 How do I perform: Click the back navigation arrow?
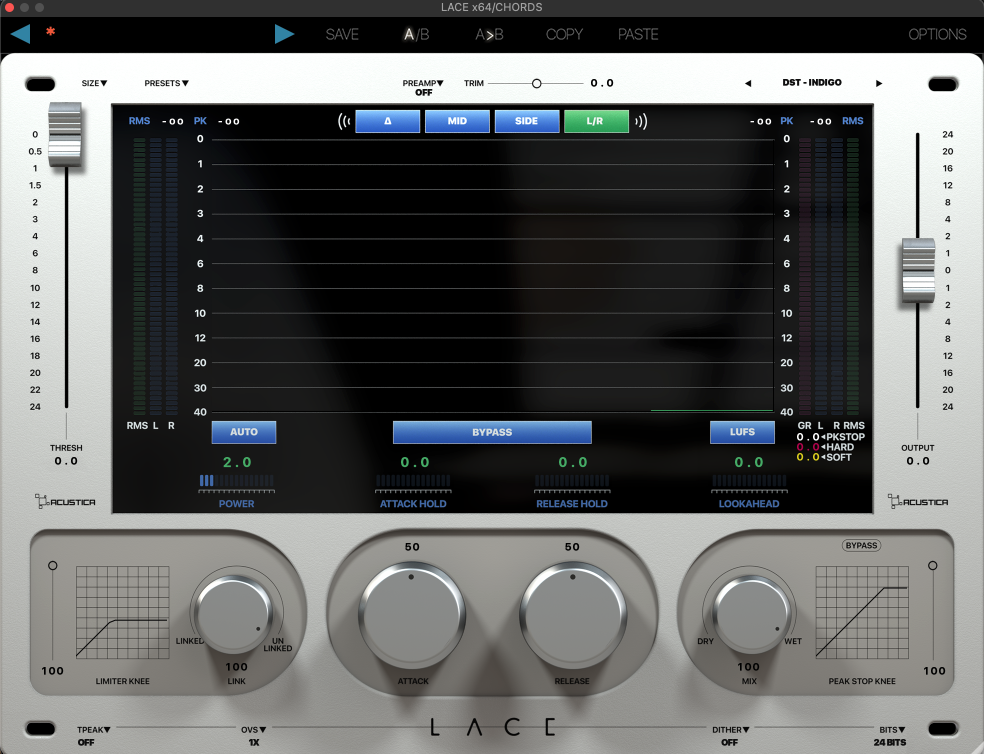coord(19,33)
